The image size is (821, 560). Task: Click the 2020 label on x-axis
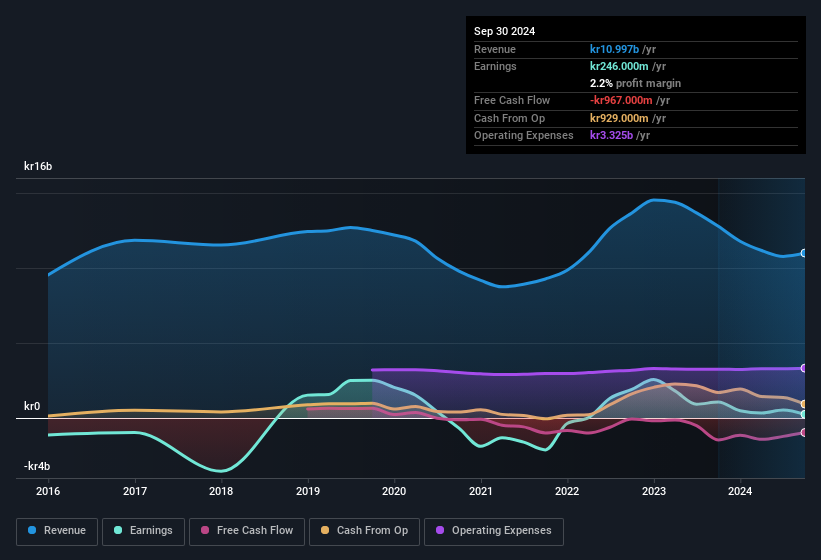[x=394, y=491]
